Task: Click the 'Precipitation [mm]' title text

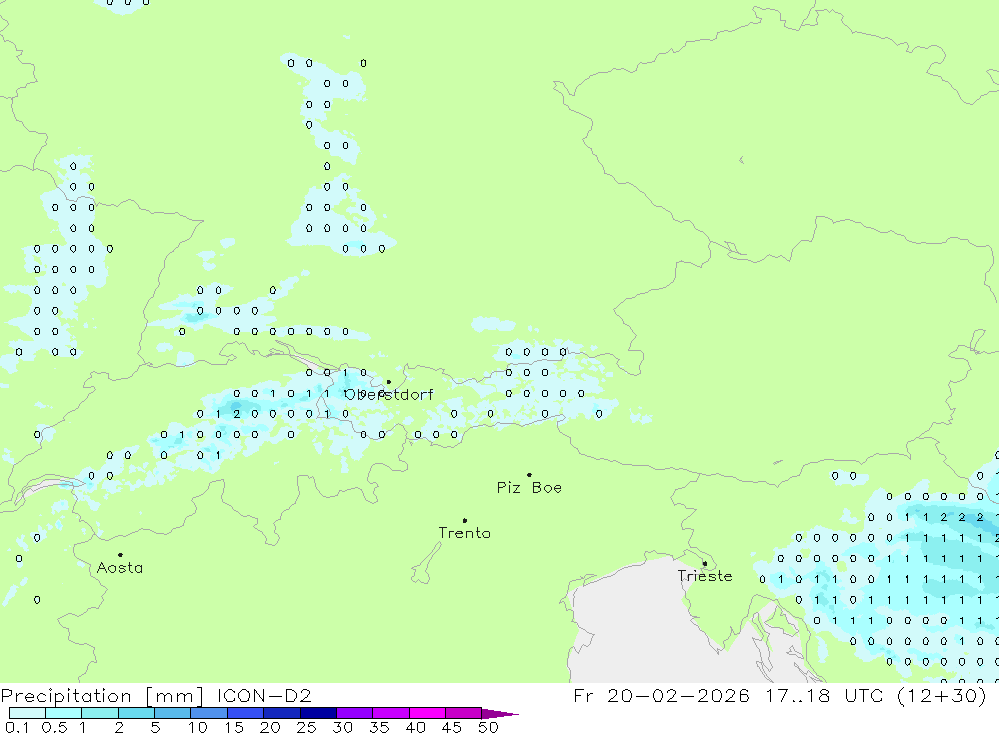Action: (x=103, y=696)
